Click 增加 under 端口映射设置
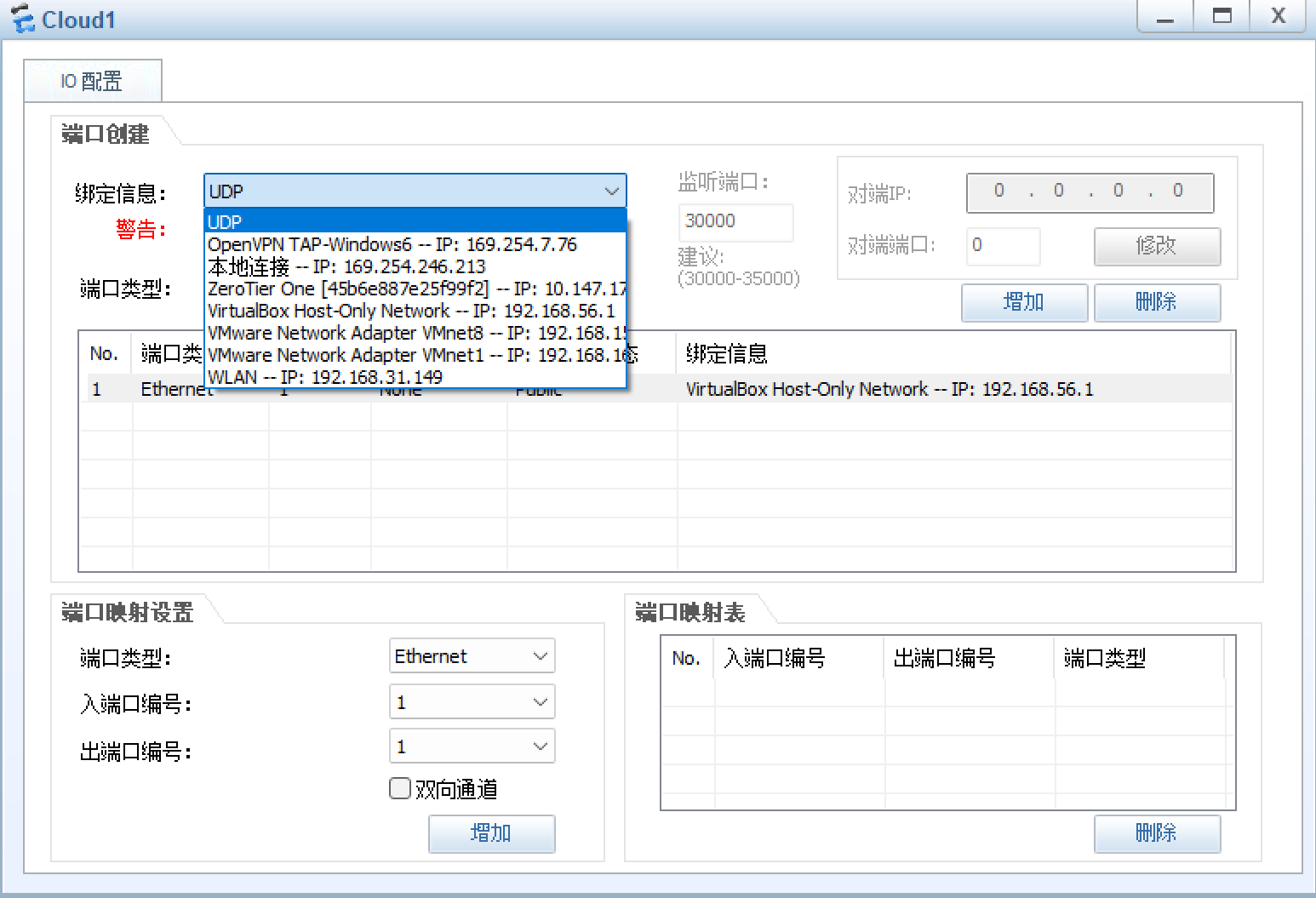This screenshot has height=898, width=1316. pyautogui.click(x=491, y=833)
